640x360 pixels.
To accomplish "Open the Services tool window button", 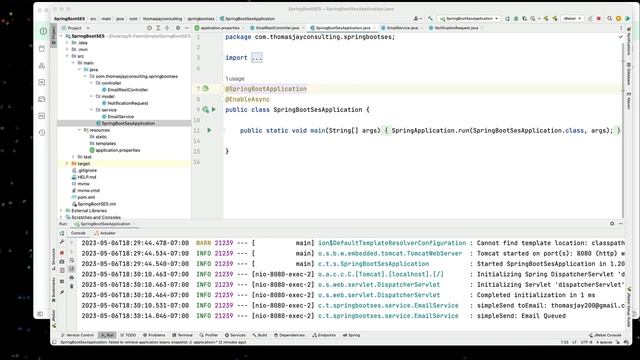I will [x=235, y=335].
